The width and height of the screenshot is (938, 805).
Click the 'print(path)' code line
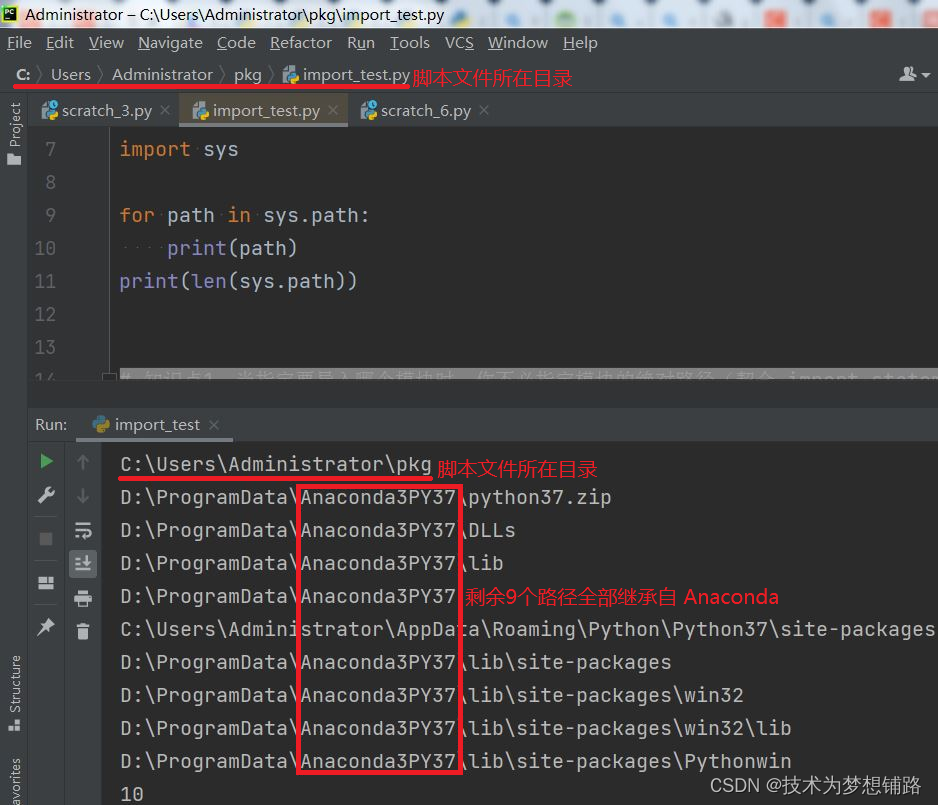pos(232,248)
